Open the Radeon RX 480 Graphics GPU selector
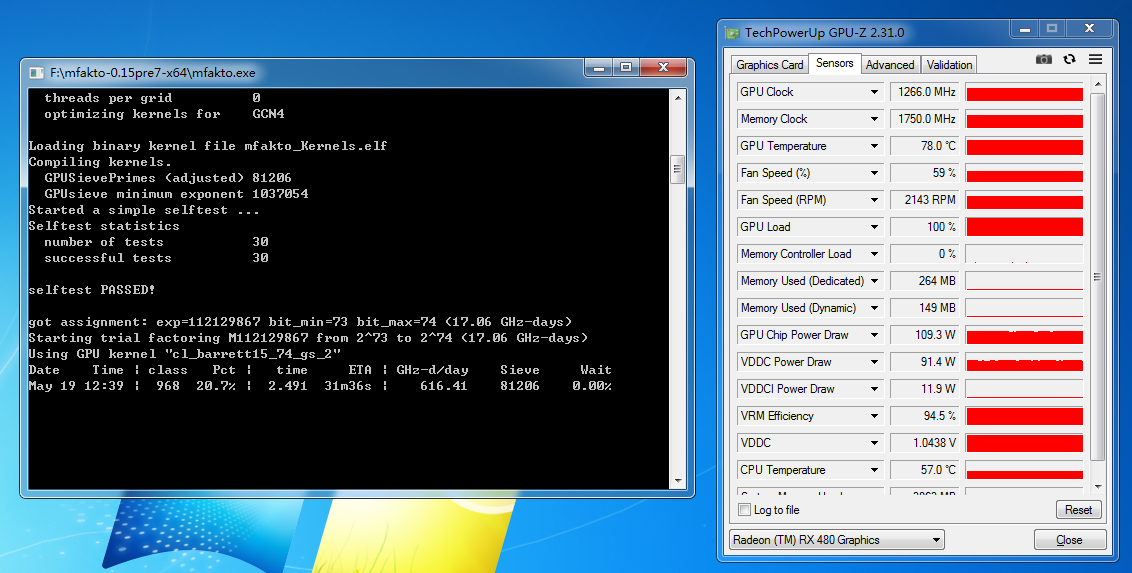This screenshot has width=1132, height=573. [837, 540]
